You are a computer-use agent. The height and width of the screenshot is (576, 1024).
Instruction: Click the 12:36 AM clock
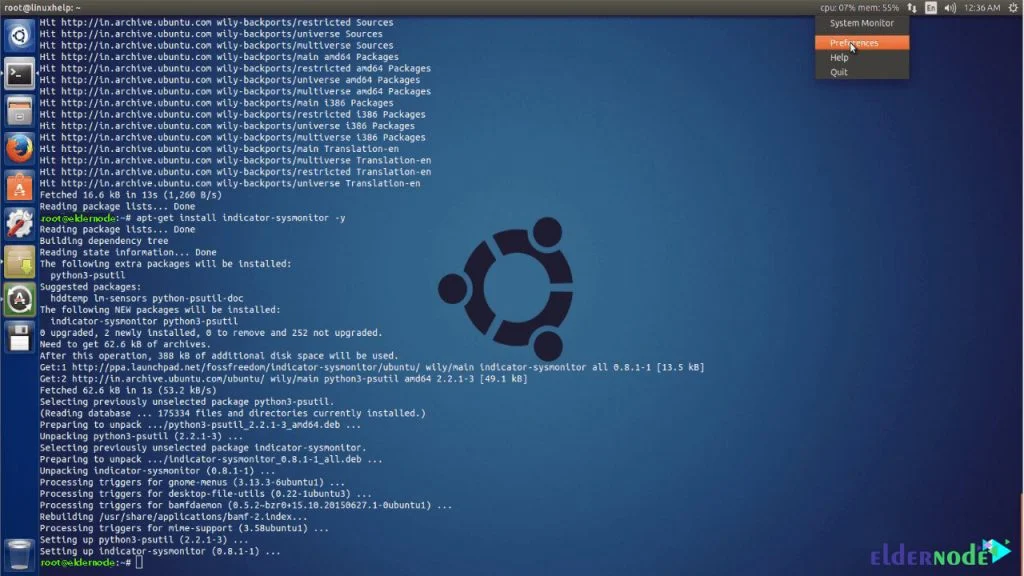click(x=983, y=7)
